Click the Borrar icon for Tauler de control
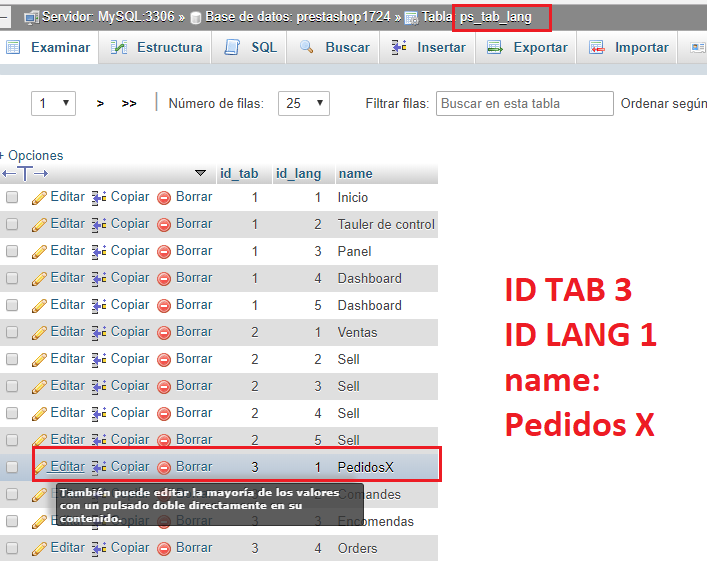The width and height of the screenshot is (707, 561). coord(164,225)
